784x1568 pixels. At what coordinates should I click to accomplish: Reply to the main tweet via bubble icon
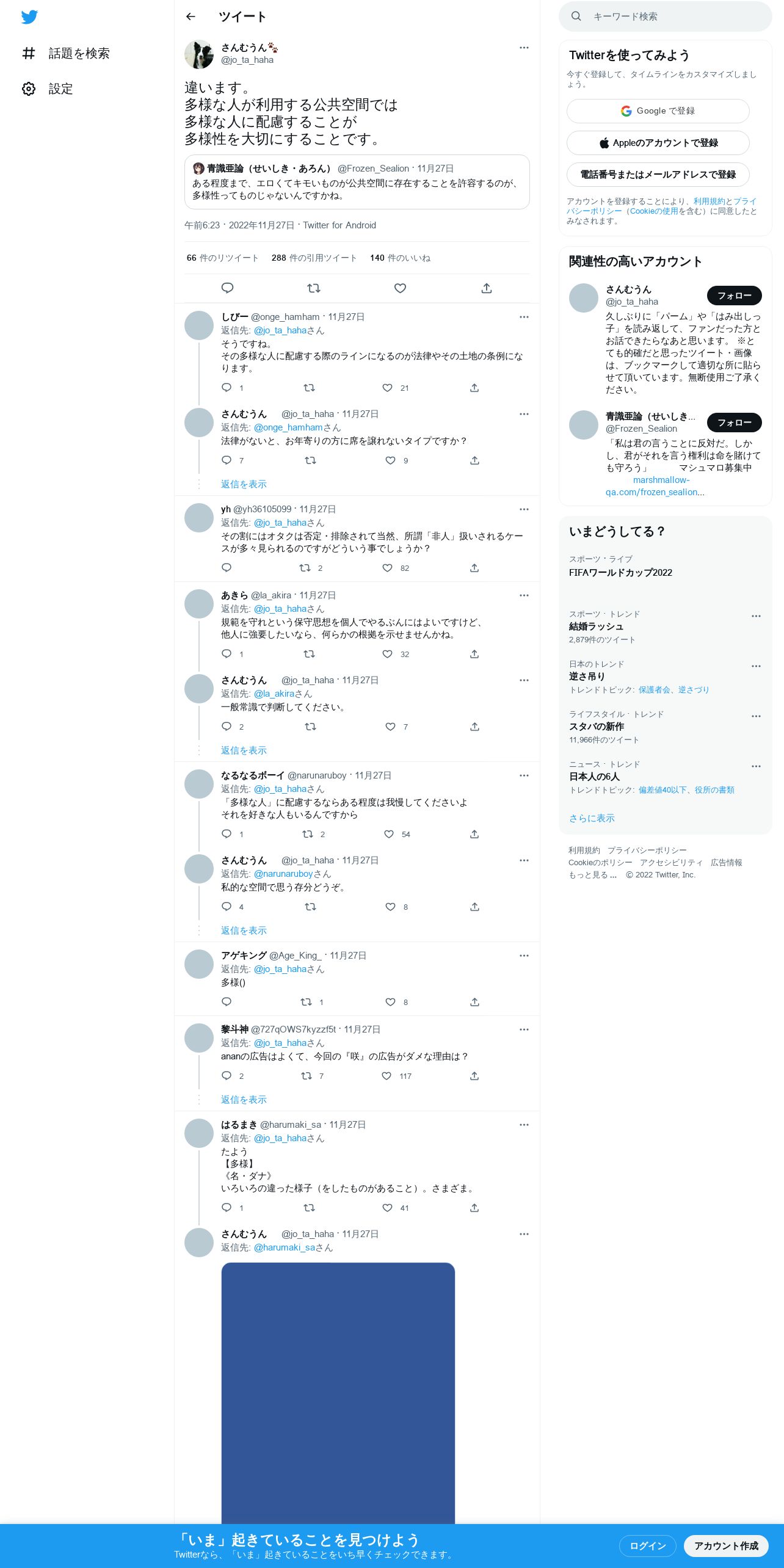(227, 288)
